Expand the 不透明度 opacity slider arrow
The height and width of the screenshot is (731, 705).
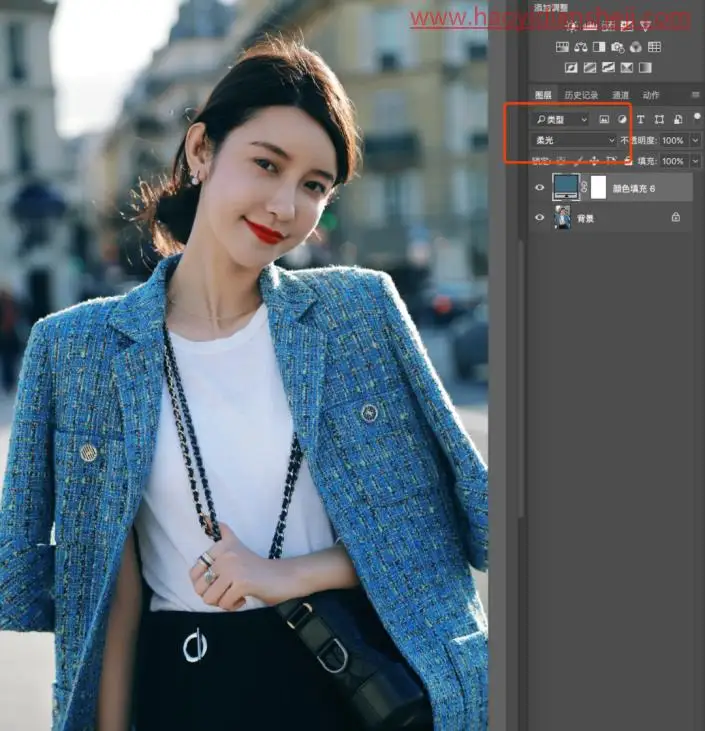click(695, 140)
